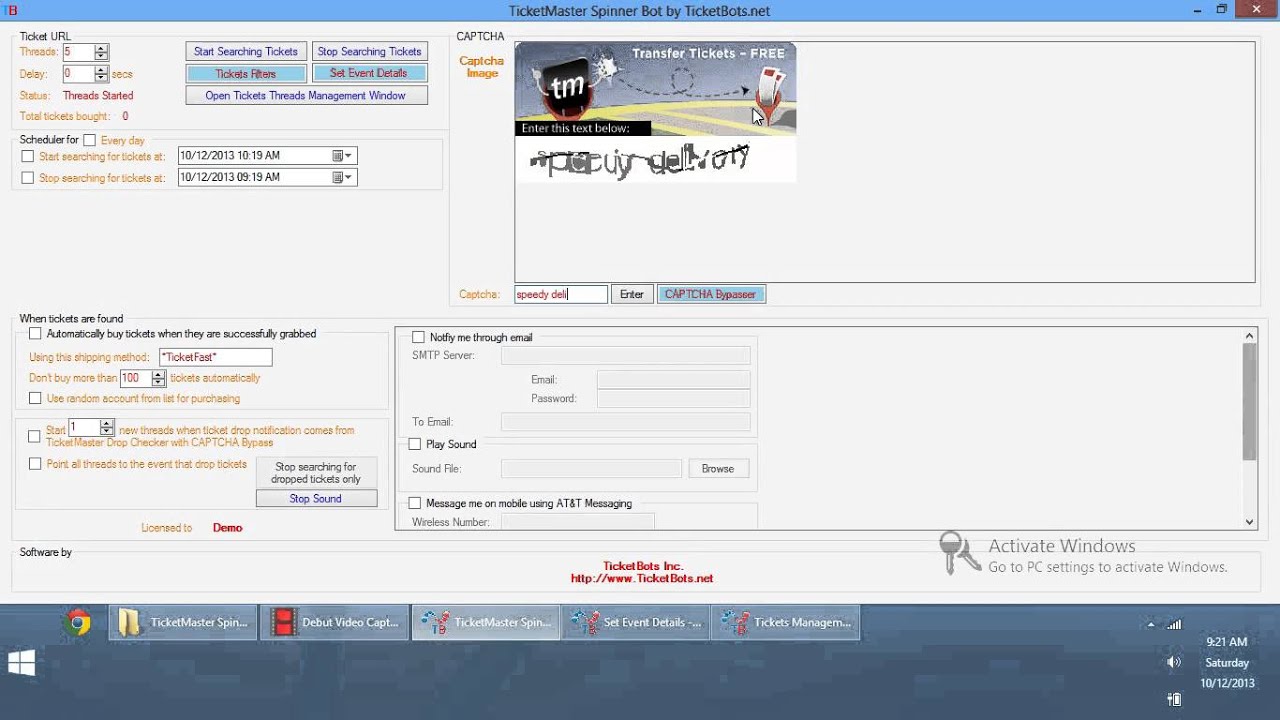Switch to Set Event Details taskbar window

636,622
